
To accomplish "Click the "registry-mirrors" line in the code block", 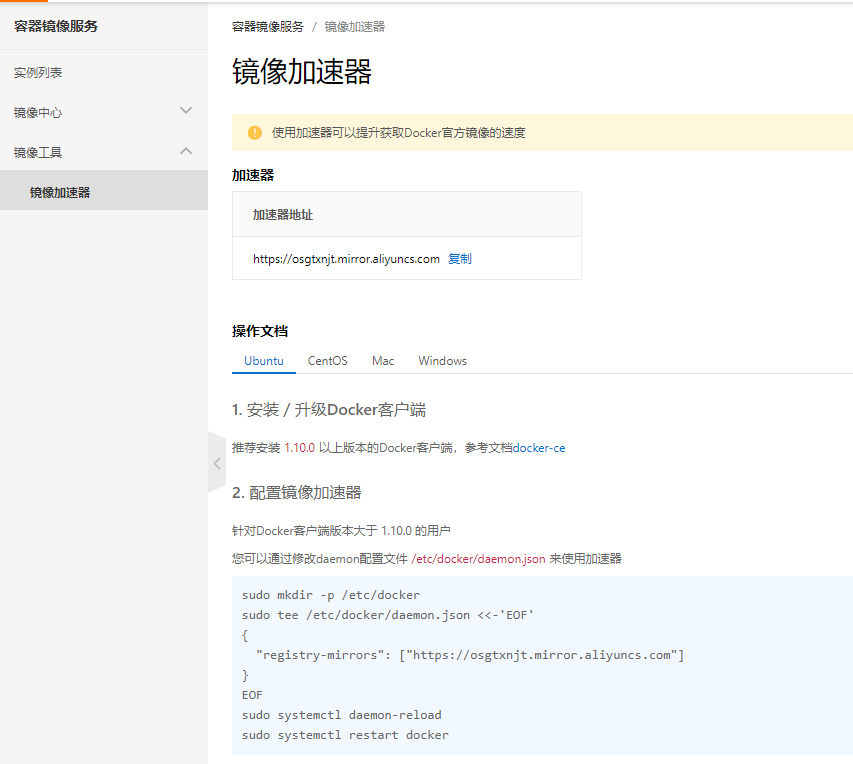I will (470, 655).
